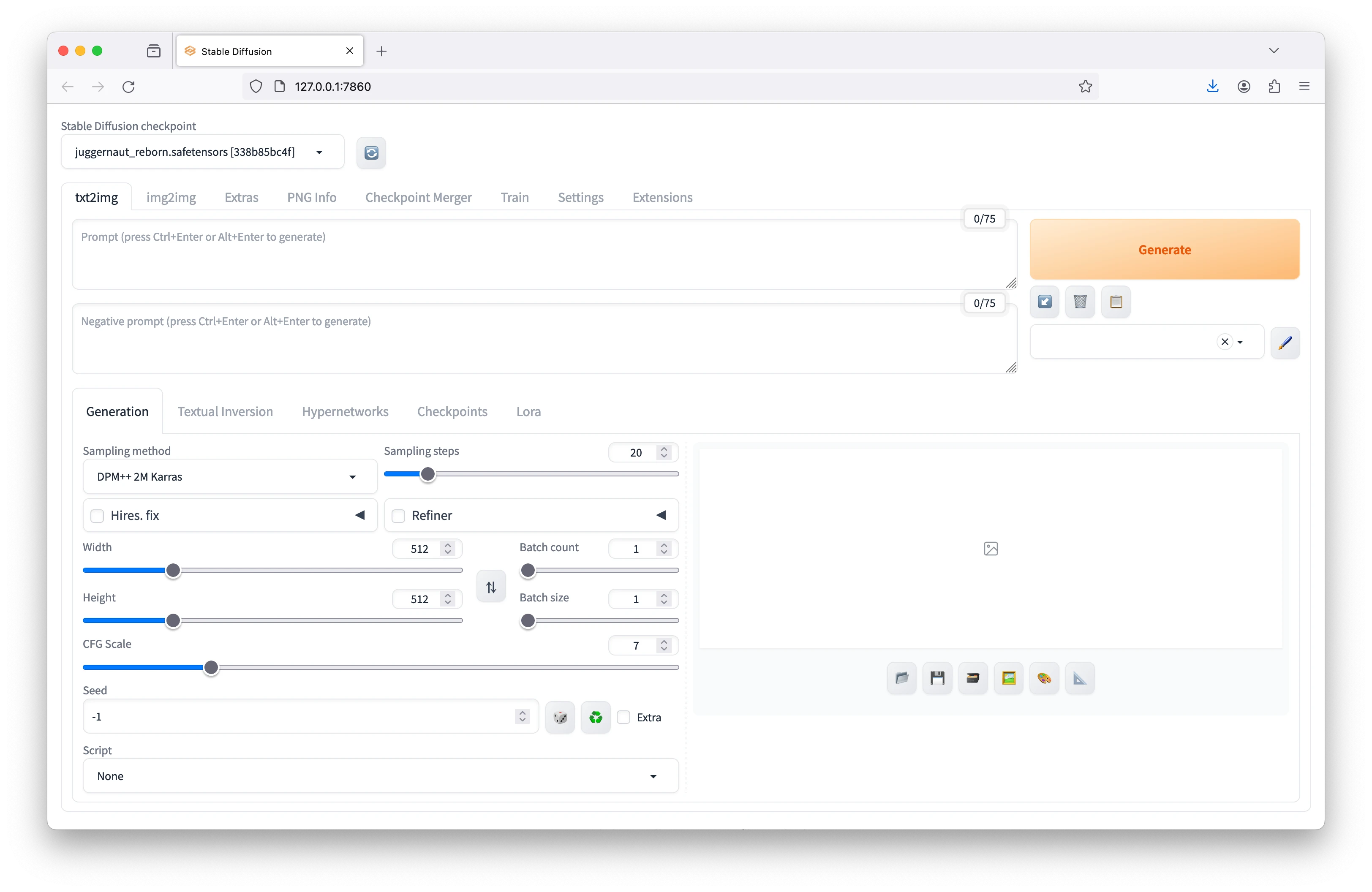The width and height of the screenshot is (1372, 892).
Task: Click the Sampling steps number stepper
Action: point(664,452)
